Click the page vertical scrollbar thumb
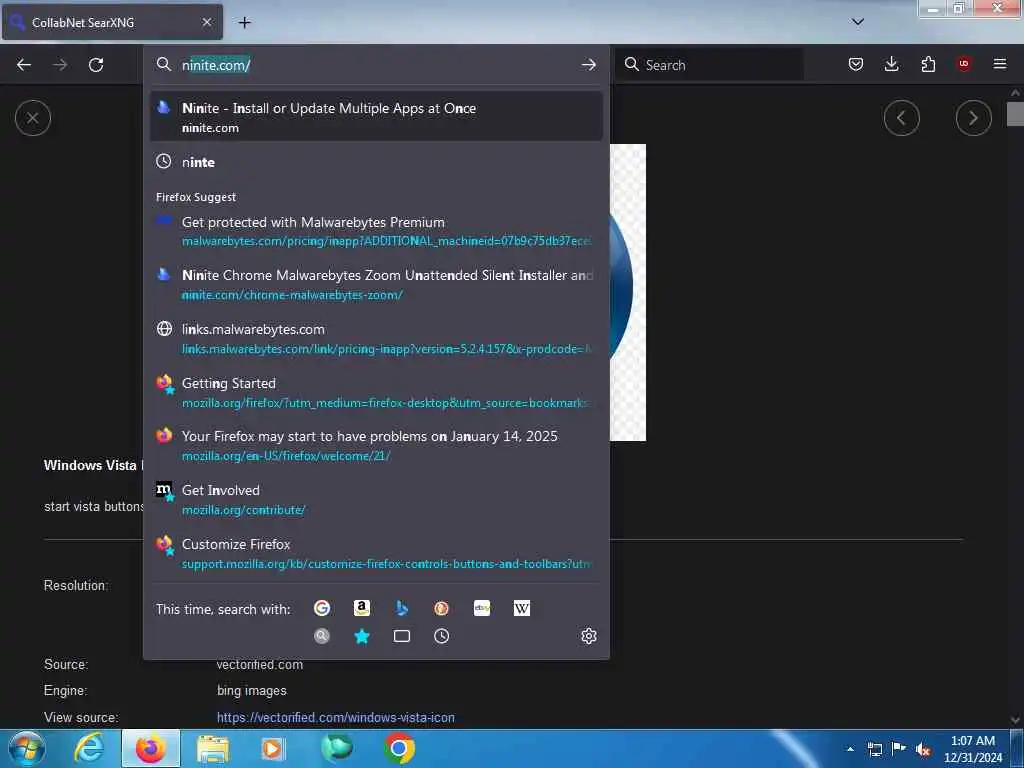The image size is (1024, 768). (x=1015, y=114)
